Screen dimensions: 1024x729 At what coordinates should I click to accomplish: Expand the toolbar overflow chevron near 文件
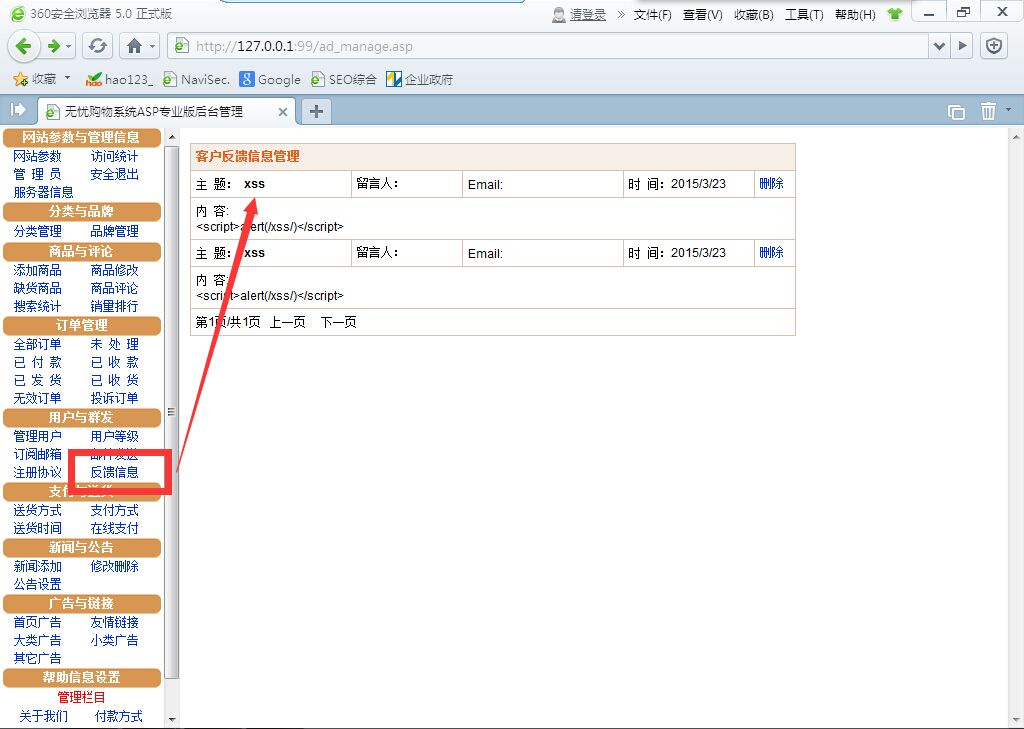(x=620, y=14)
